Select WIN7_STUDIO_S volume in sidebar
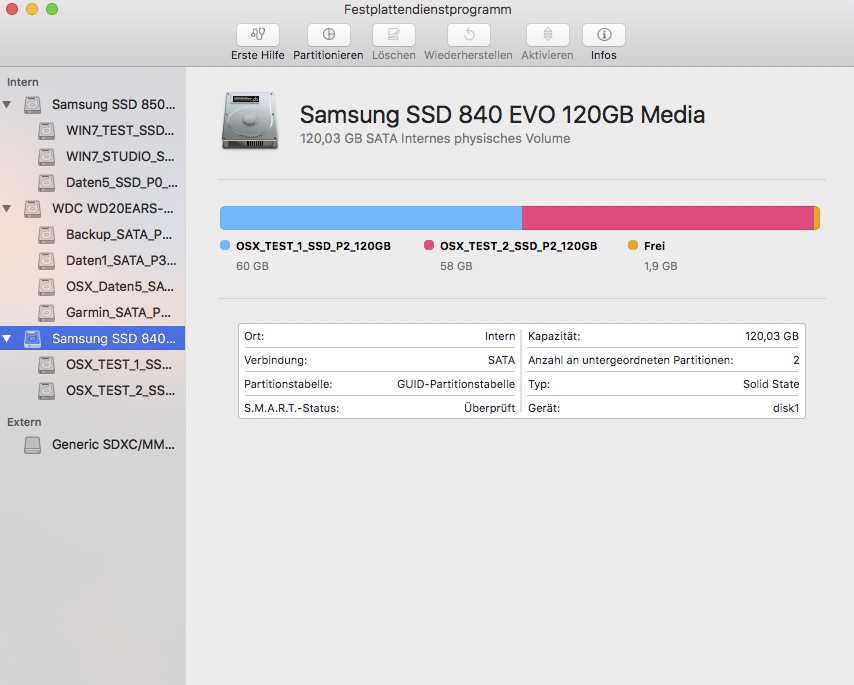 [93, 157]
